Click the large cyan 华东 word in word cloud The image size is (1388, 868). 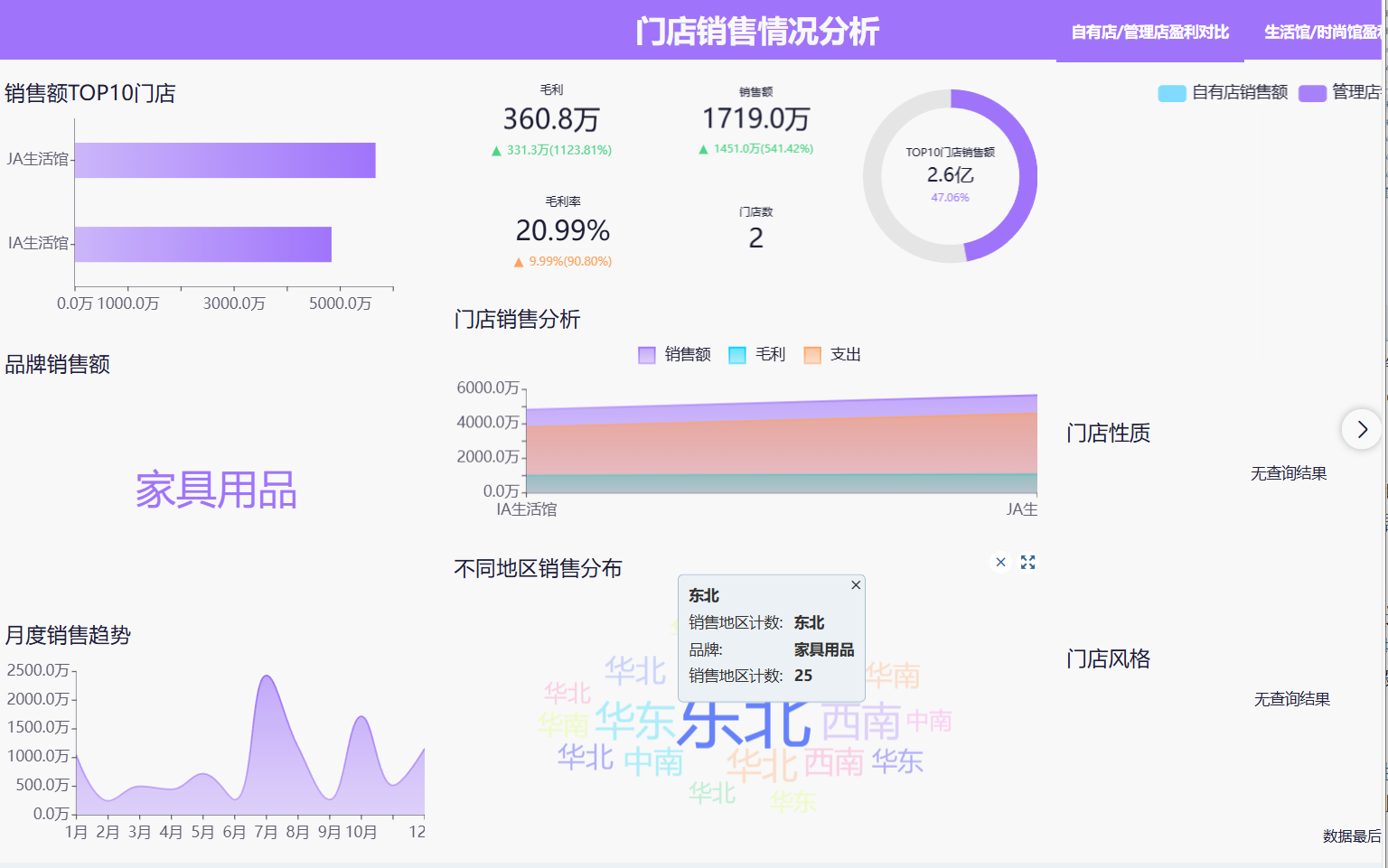point(635,721)
